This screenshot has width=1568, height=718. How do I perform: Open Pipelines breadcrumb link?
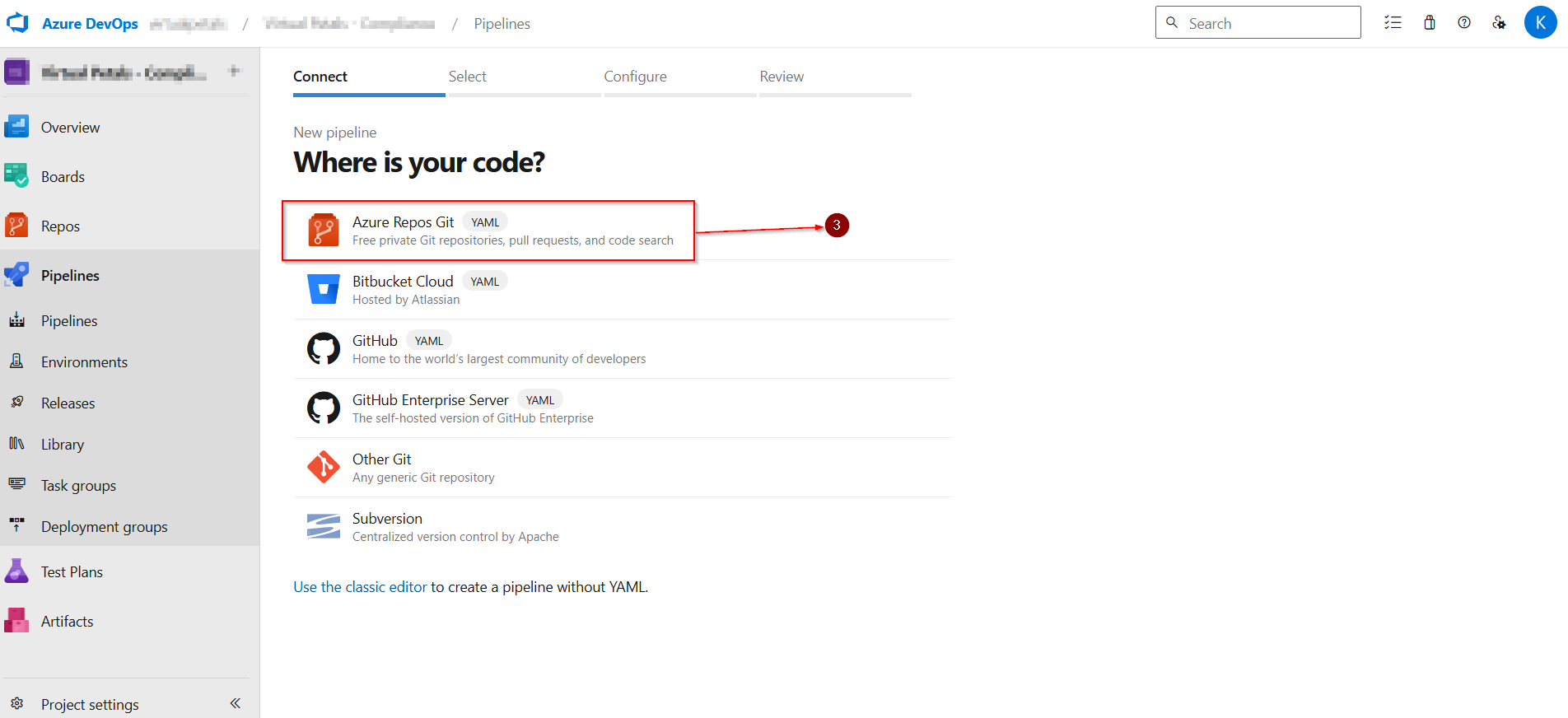coord(502,24)
